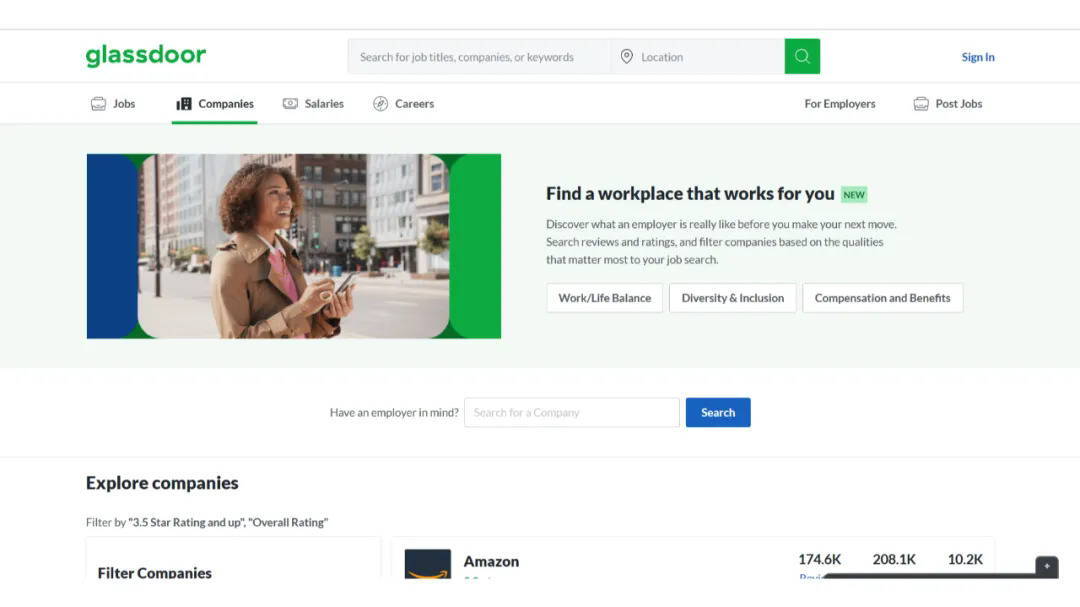Focus the Search for a Company field
This screenshot has width=1080, height=607.
click(571, 412)
